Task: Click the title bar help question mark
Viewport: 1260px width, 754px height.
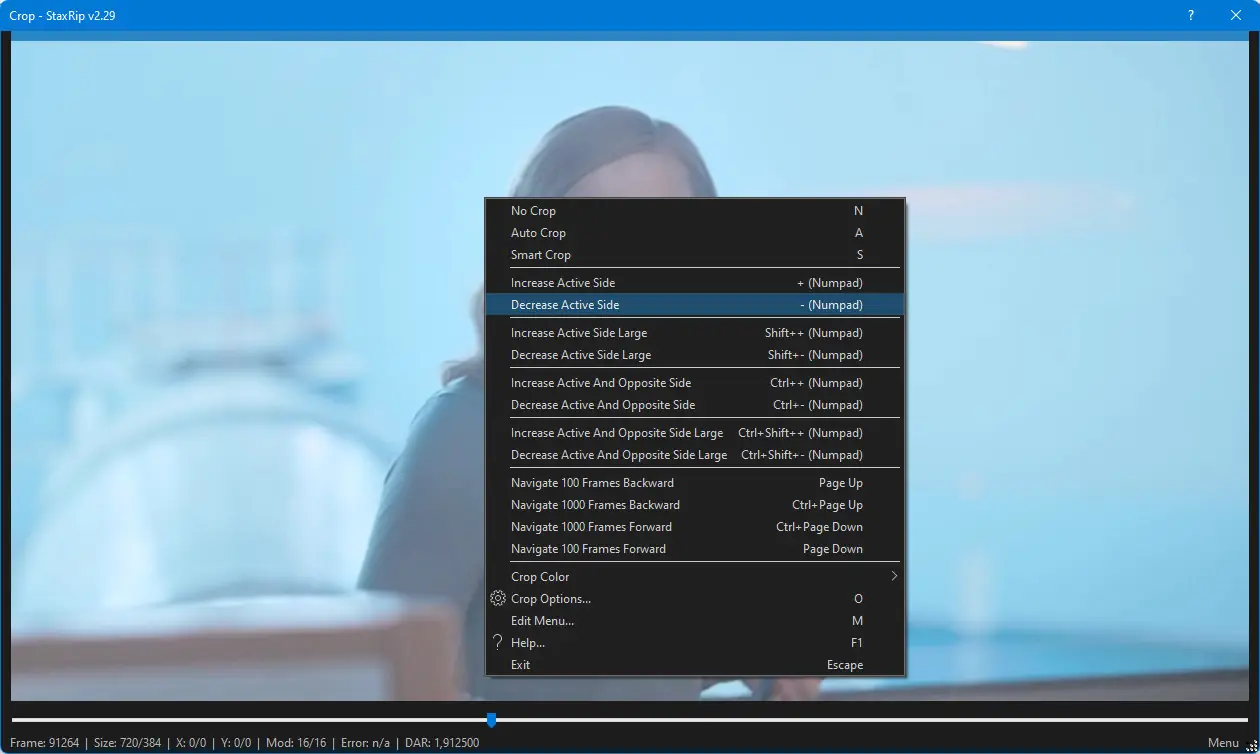Action: (x=1191, y=16)
